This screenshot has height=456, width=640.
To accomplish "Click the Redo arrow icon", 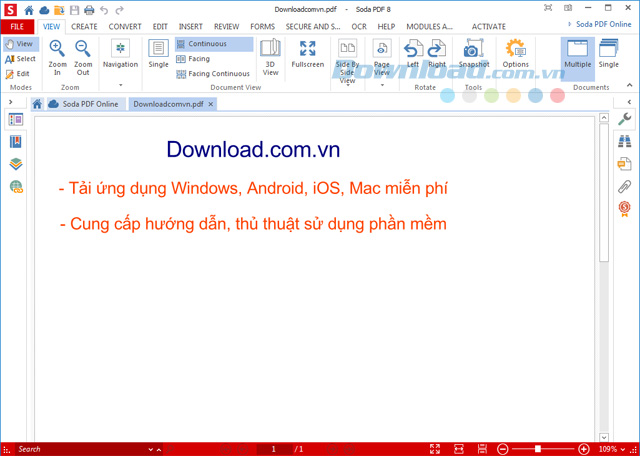I will click(x=119, y=9).
